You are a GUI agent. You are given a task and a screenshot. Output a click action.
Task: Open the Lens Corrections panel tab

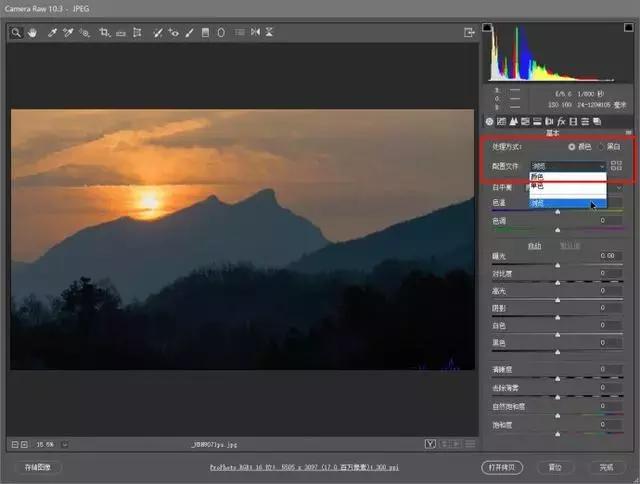click(549, 122)
